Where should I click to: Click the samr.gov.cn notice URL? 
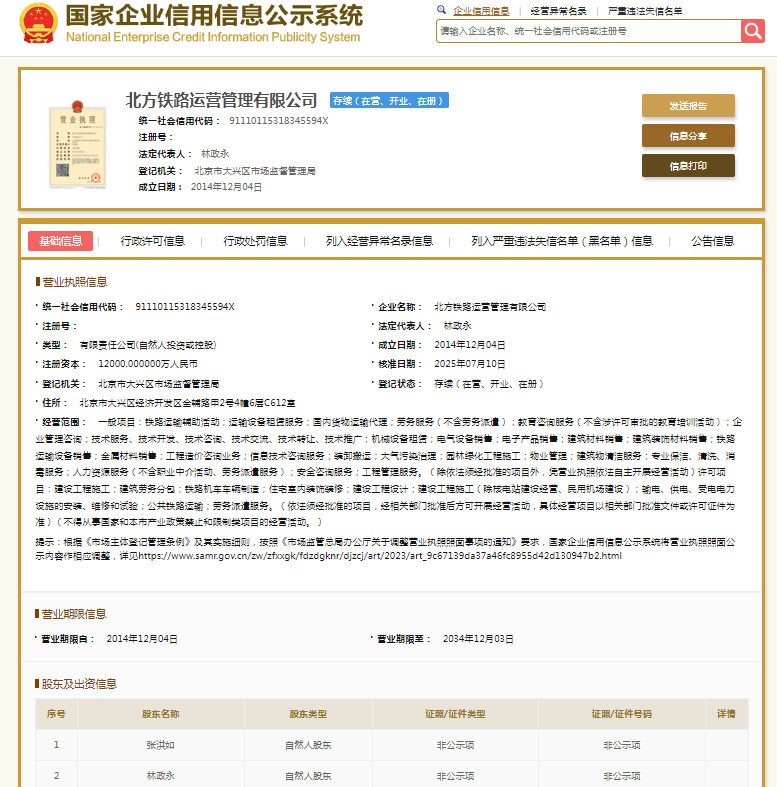[379, 556]
